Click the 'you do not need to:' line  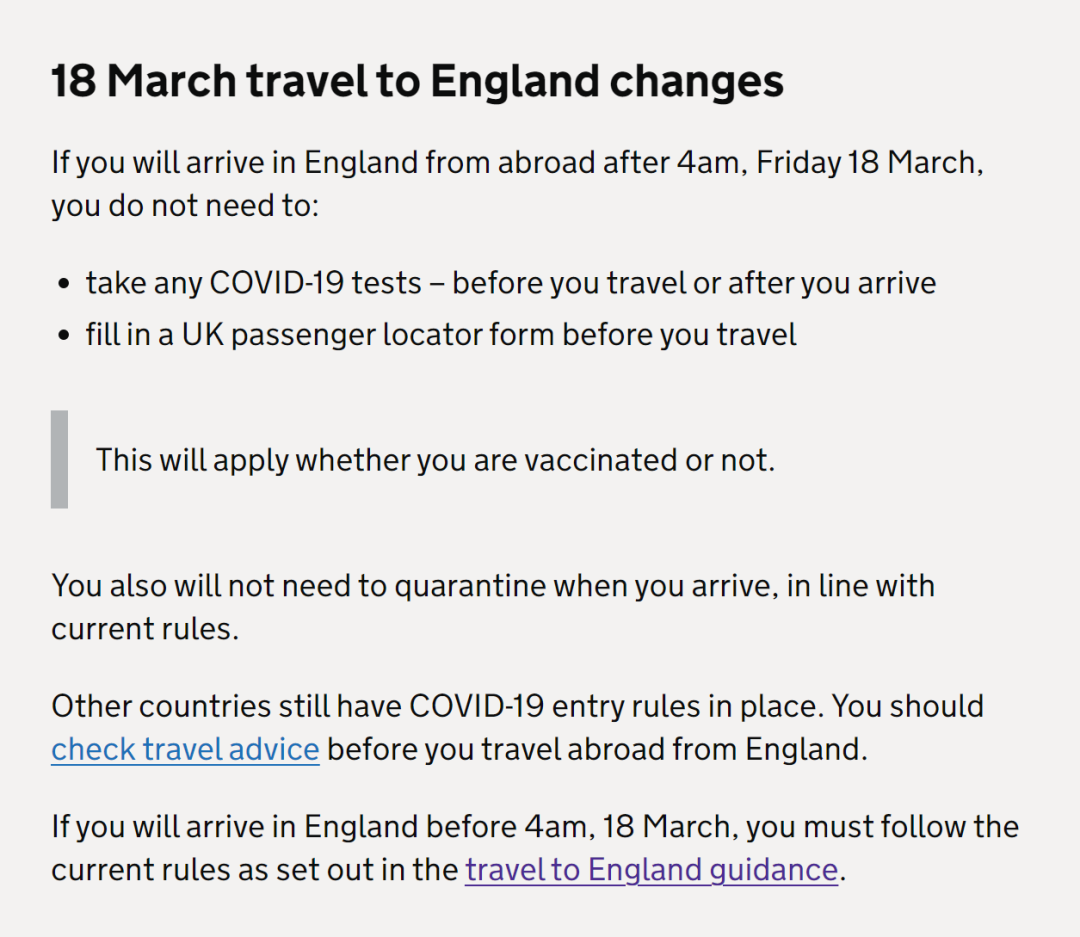click(x=185, y=205)
